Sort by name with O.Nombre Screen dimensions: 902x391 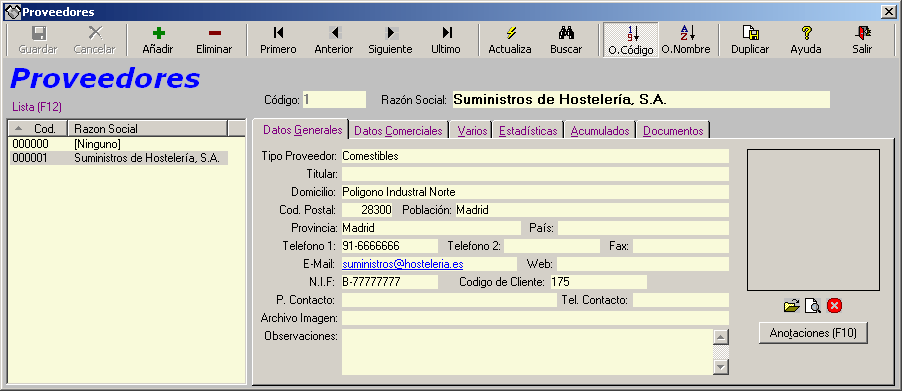pyautogui.click(x=686, y=40)
